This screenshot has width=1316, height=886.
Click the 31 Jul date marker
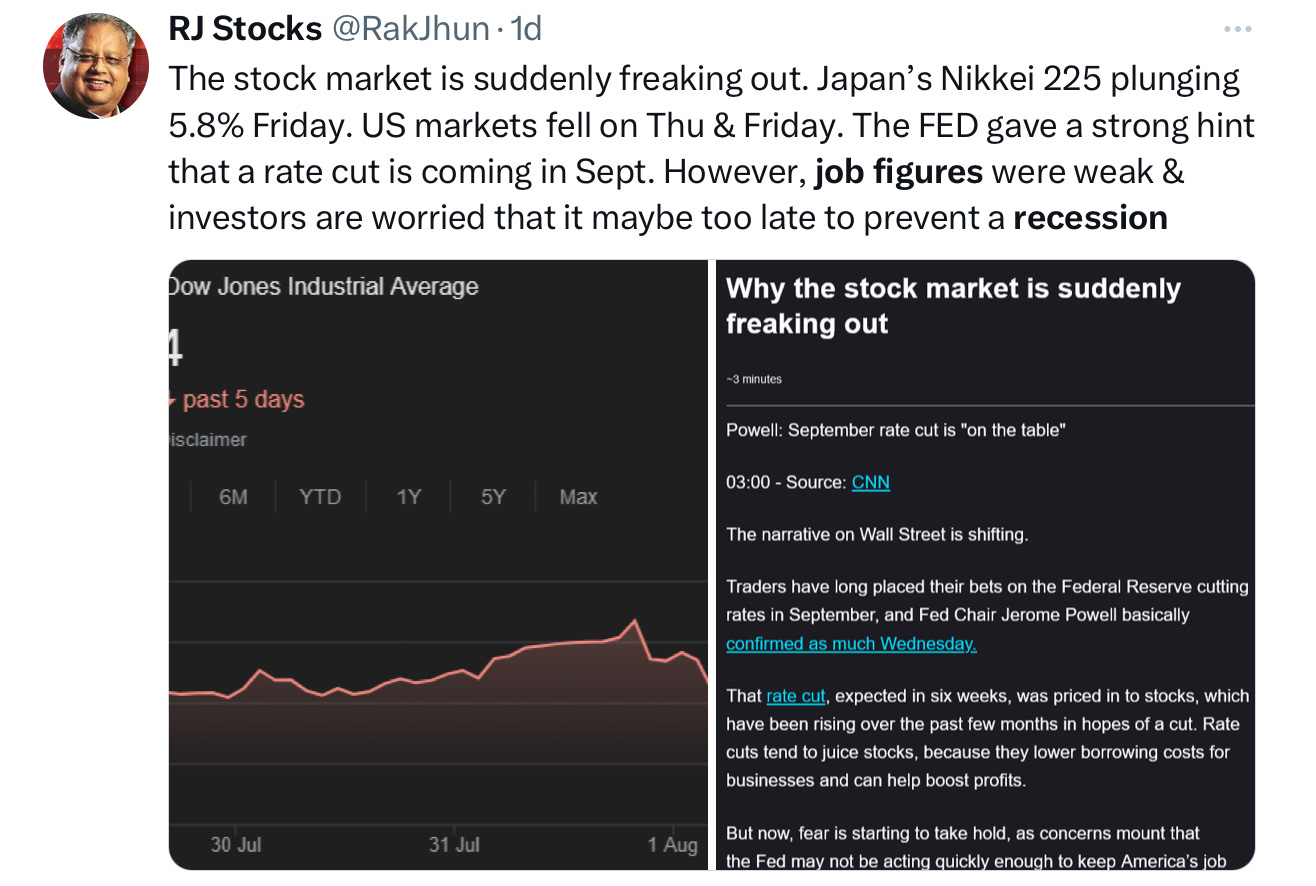(x=454, y=845)
